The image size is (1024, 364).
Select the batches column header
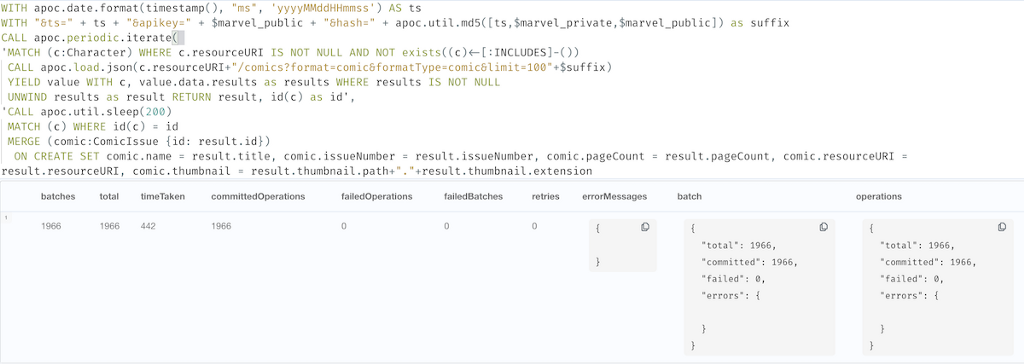(x=58, y=196)
